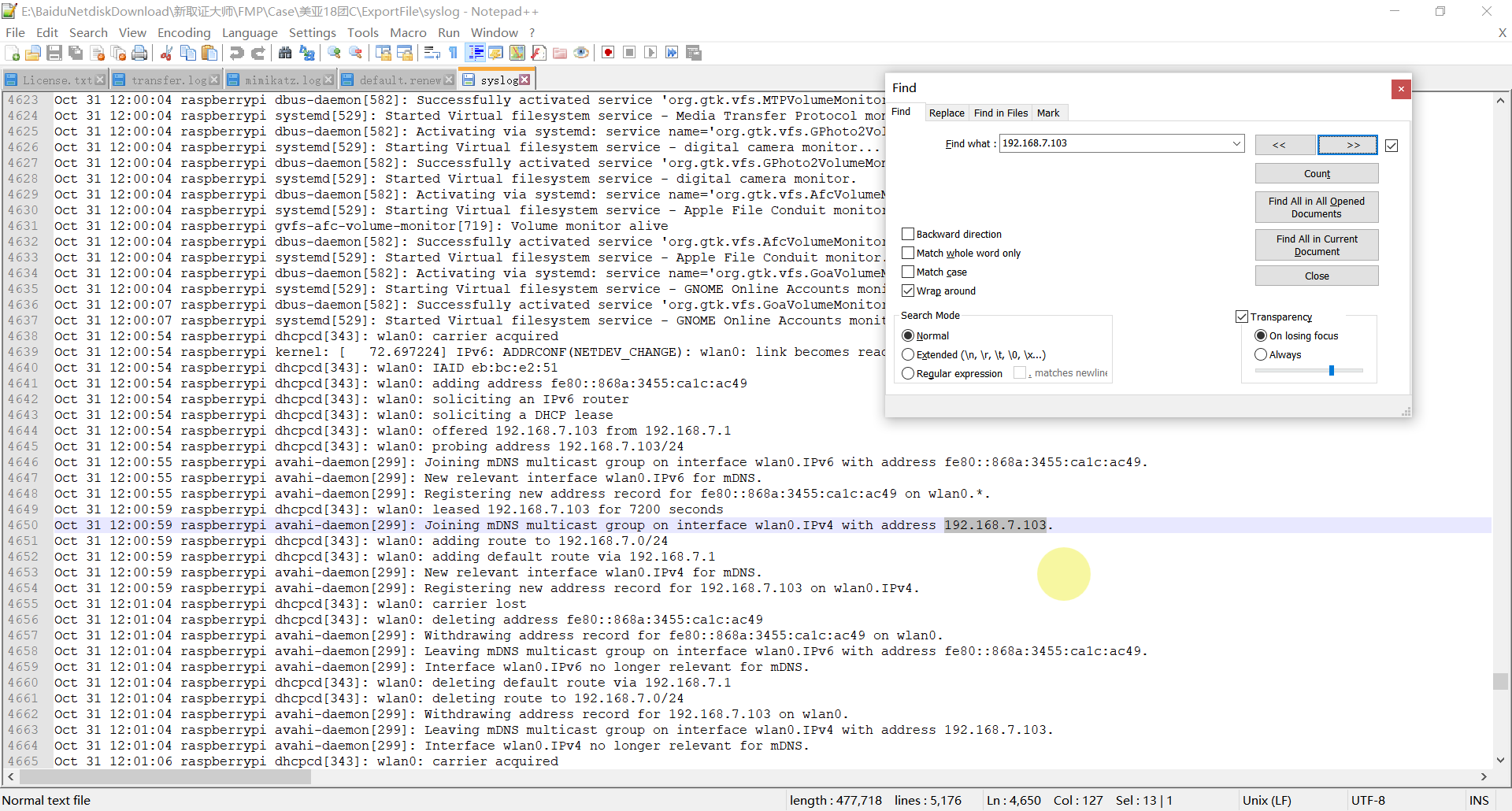
Task: Click the Save recorded macro icon
Action: [694, 53]
